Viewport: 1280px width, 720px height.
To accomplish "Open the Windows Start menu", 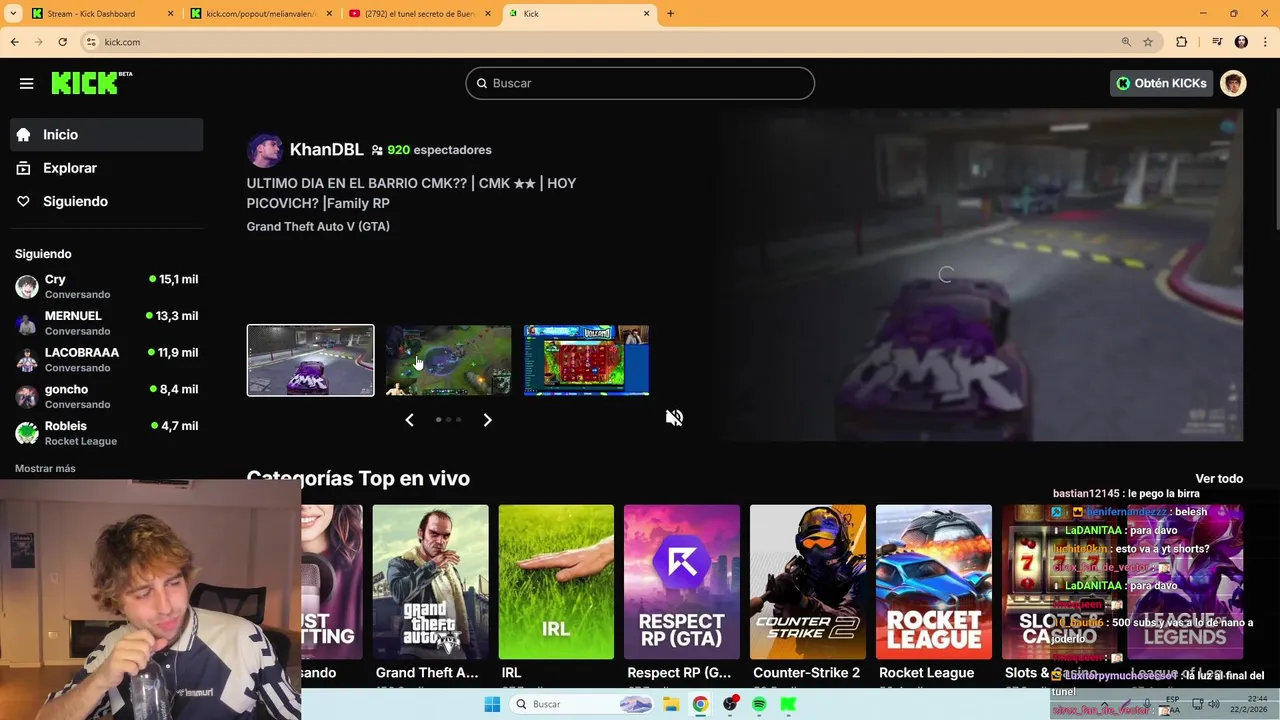I will [492, 704].
